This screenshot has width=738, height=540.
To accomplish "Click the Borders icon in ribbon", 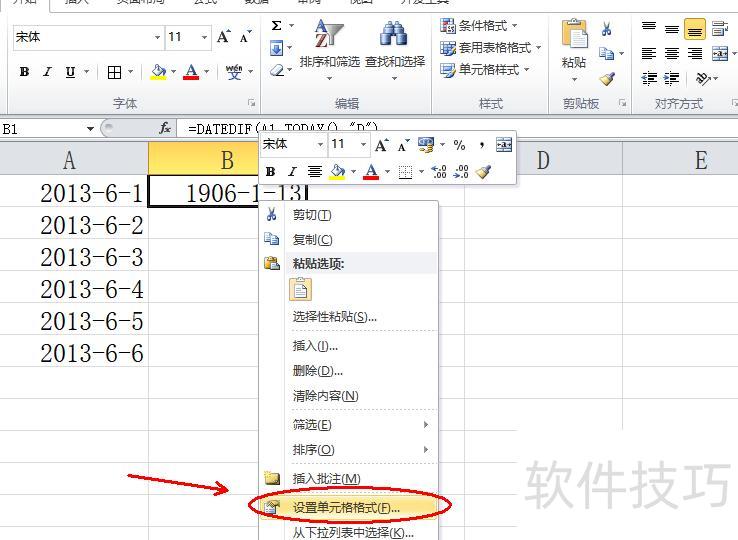I will (x=114, y=72).
